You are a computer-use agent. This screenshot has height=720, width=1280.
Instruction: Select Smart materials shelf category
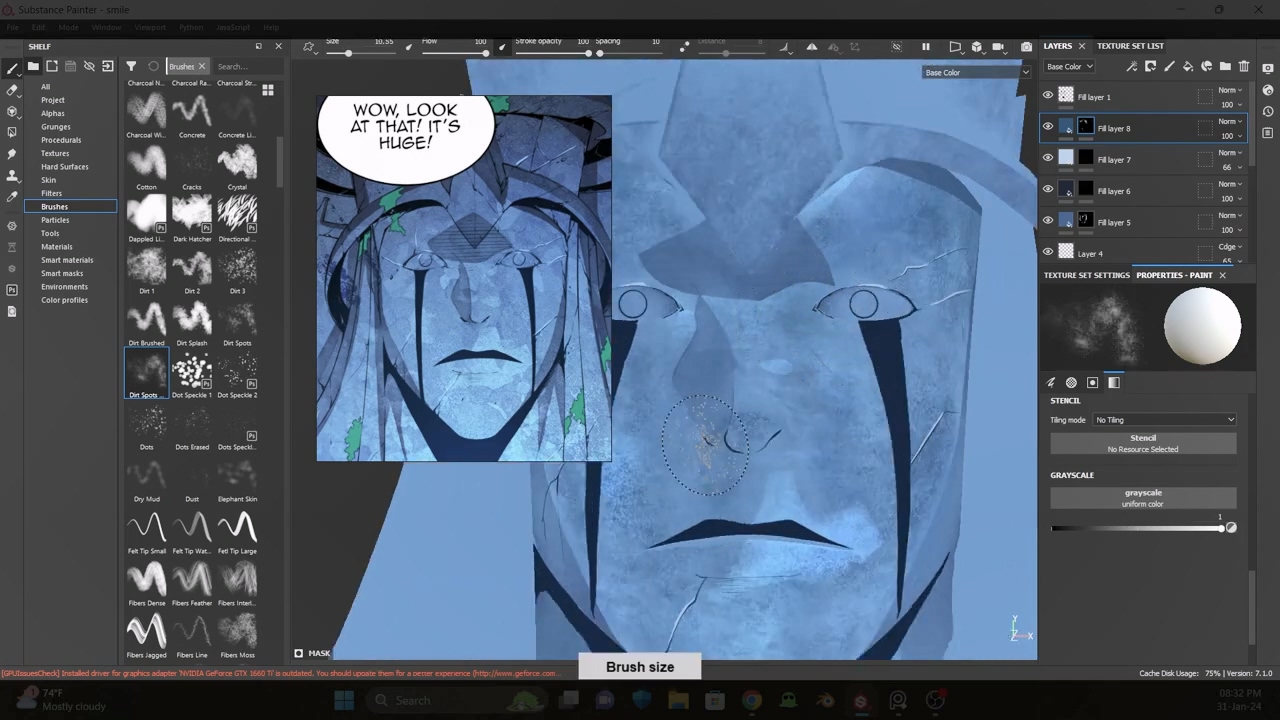point(67,260)
